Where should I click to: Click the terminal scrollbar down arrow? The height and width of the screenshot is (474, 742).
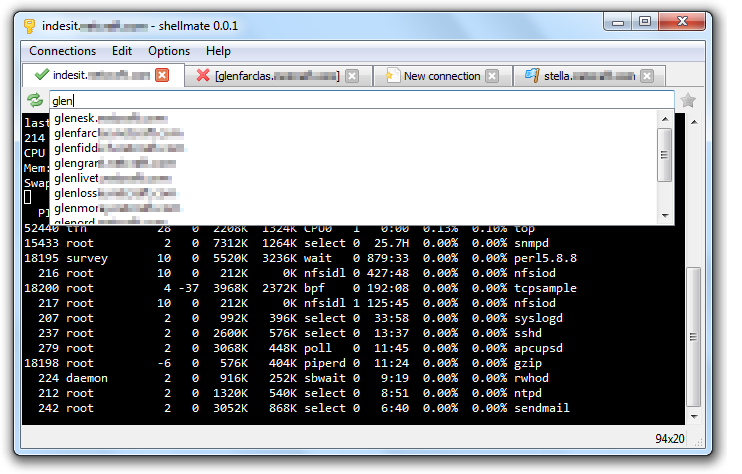[694, 417]
